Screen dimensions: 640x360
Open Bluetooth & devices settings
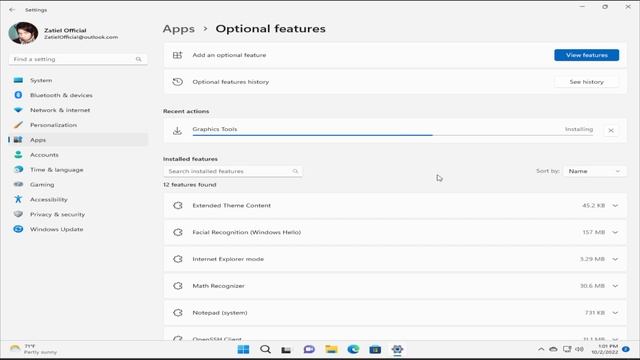(78, 95)
